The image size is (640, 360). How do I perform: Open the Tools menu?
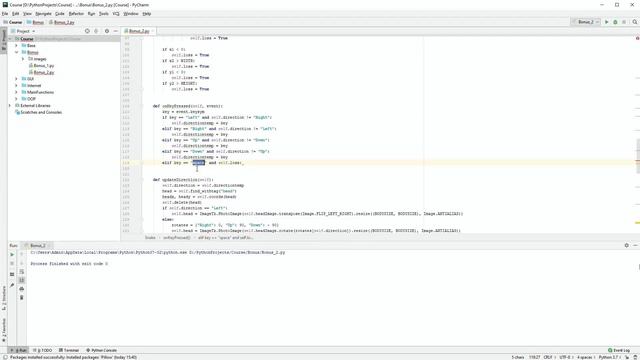pos(104,13)
